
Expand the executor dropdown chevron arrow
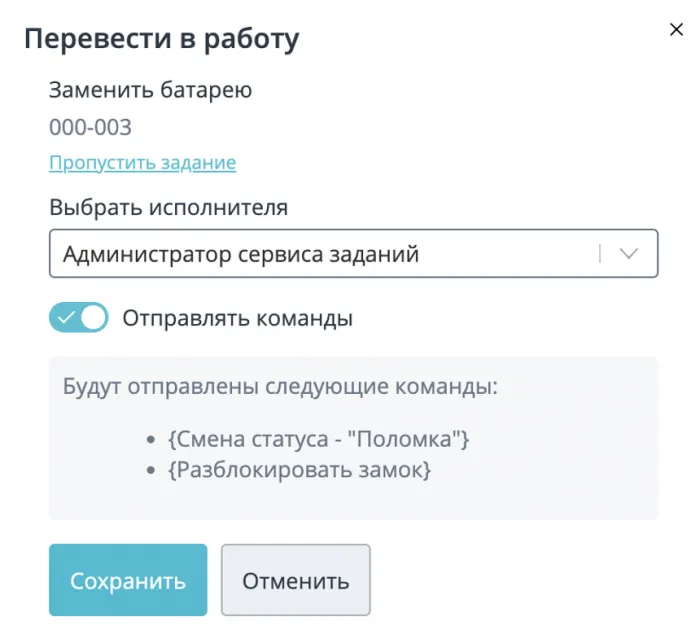tap(629, 254)
